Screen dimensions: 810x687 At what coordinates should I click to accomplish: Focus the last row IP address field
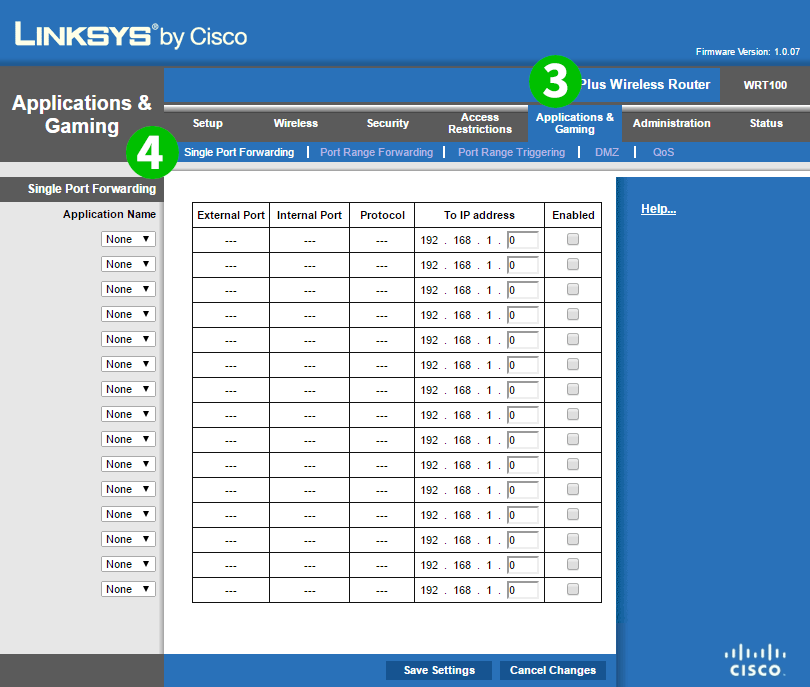[x=523, y=590]
